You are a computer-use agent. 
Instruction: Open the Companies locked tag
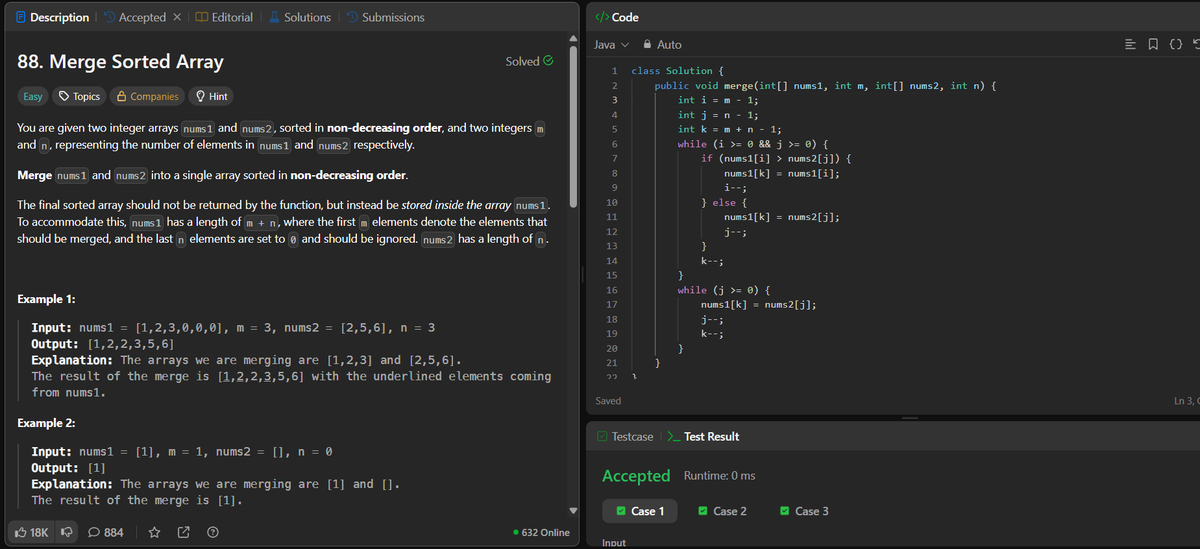coord(147,96)
